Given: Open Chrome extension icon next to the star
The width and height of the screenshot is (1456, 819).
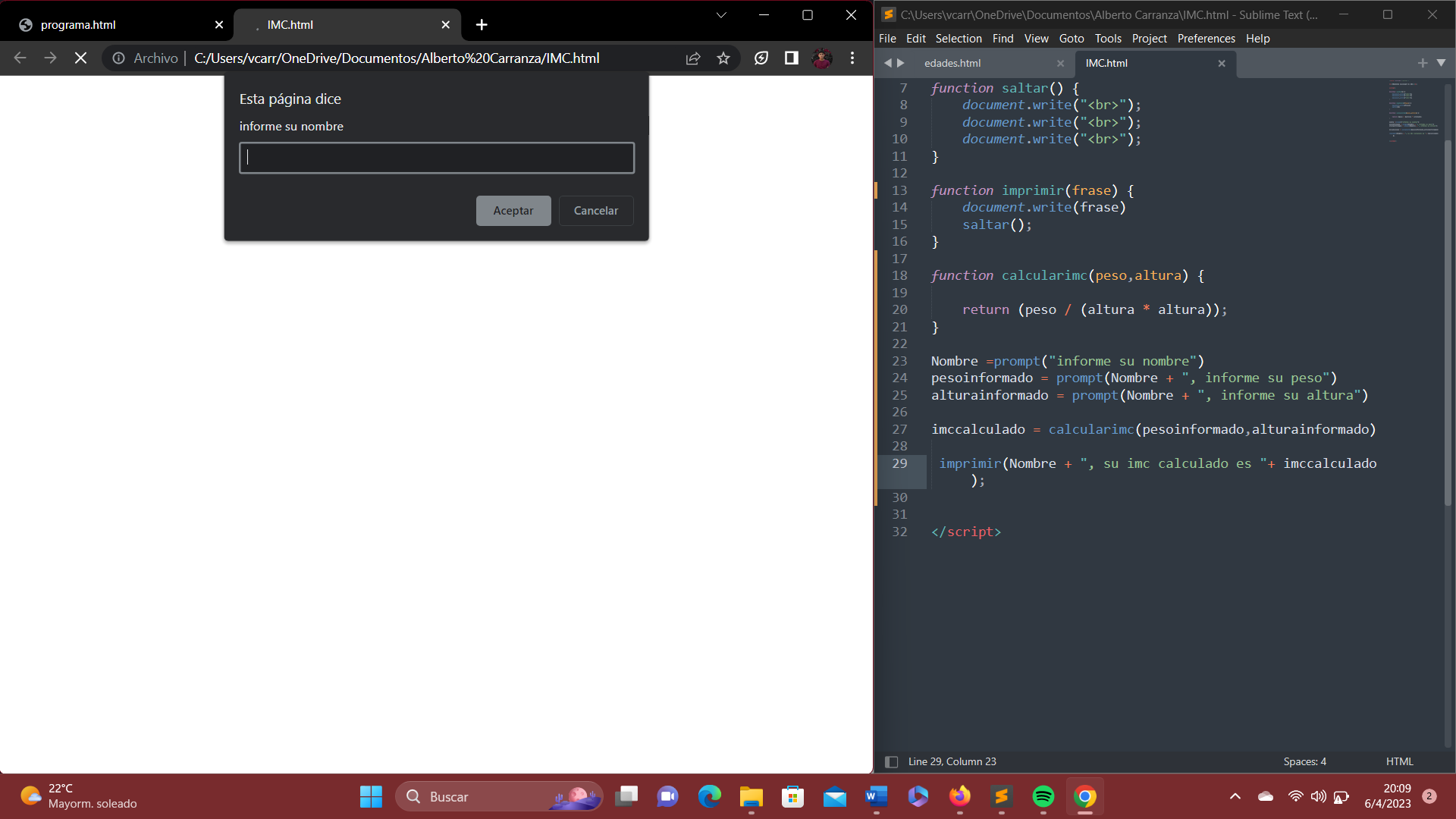Looking at the screenshot, I should [x=761, y=58].
